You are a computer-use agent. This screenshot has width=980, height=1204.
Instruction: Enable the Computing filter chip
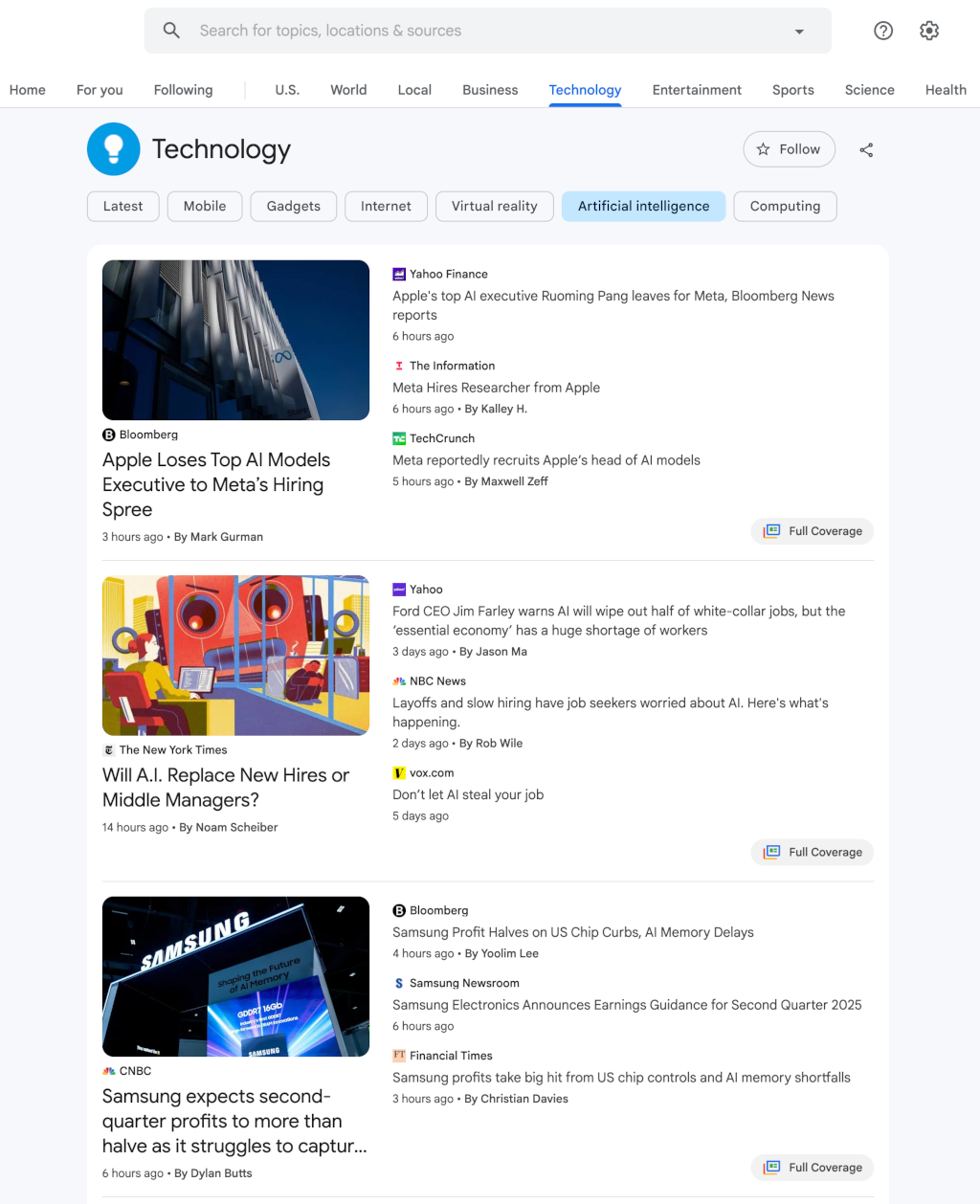[785, 206]
